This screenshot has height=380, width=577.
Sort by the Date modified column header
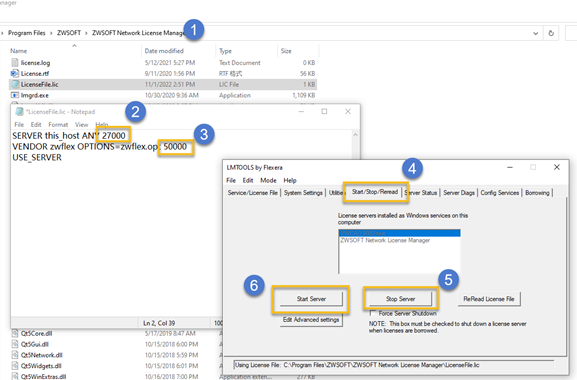[164, 51]
